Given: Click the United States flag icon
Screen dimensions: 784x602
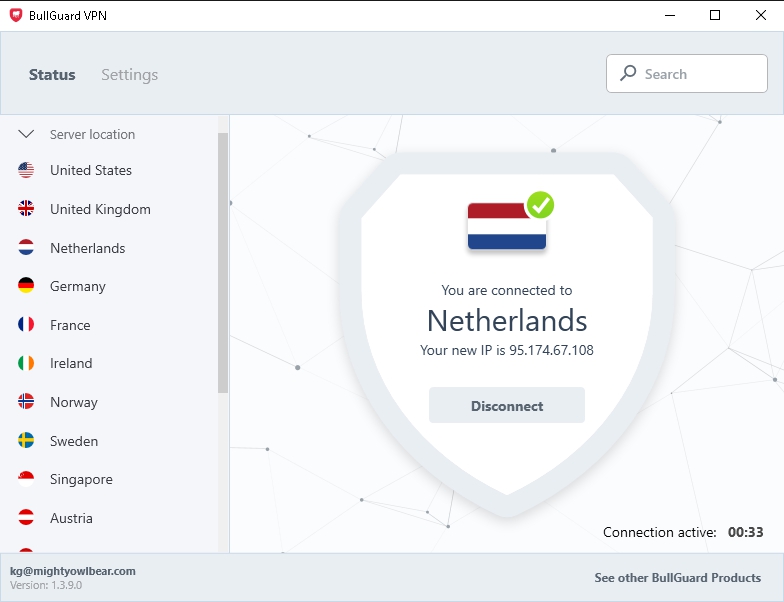Looking at the screenshot, I should tap(26, 170).
